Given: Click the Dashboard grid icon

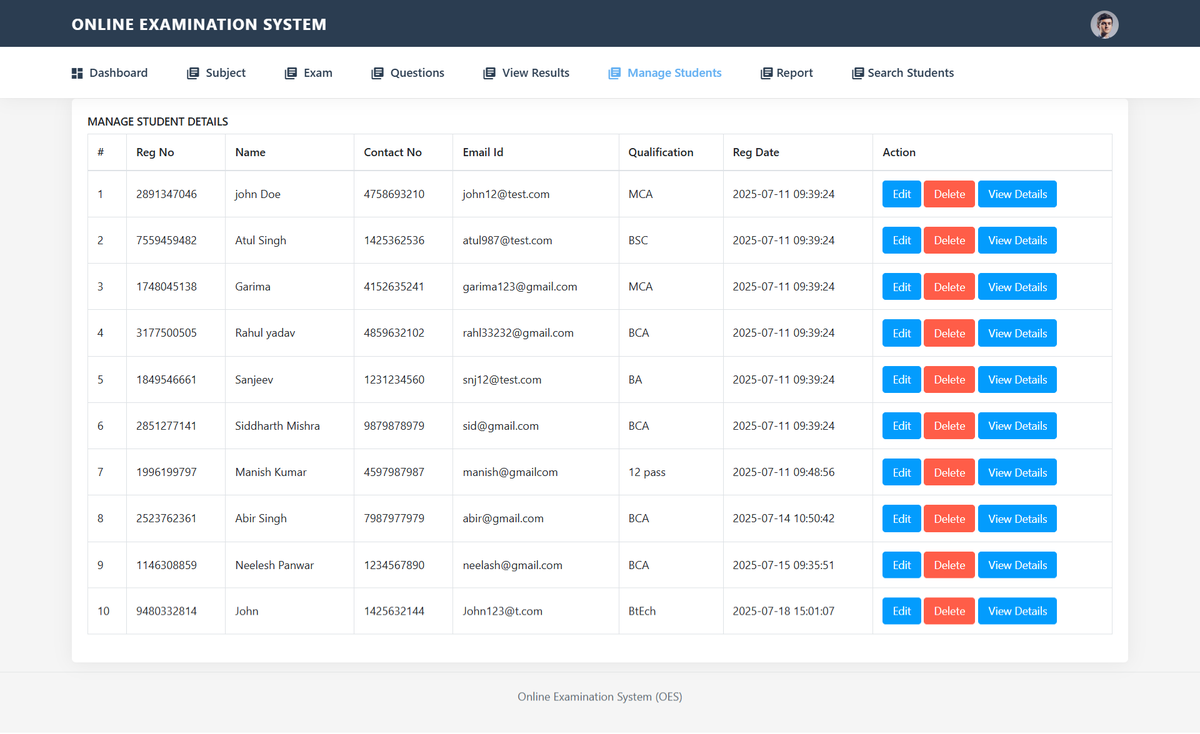Looking at the screenshot, I should click(77, 73).
